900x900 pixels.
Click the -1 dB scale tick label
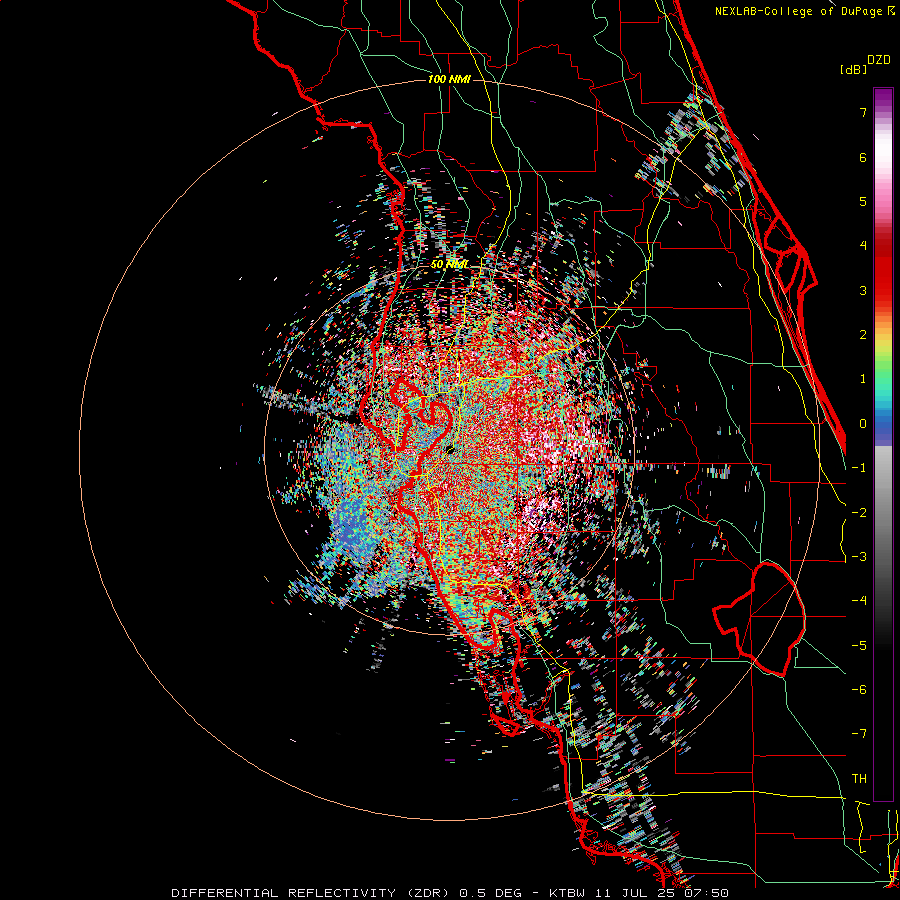click(x=859, y=468)
